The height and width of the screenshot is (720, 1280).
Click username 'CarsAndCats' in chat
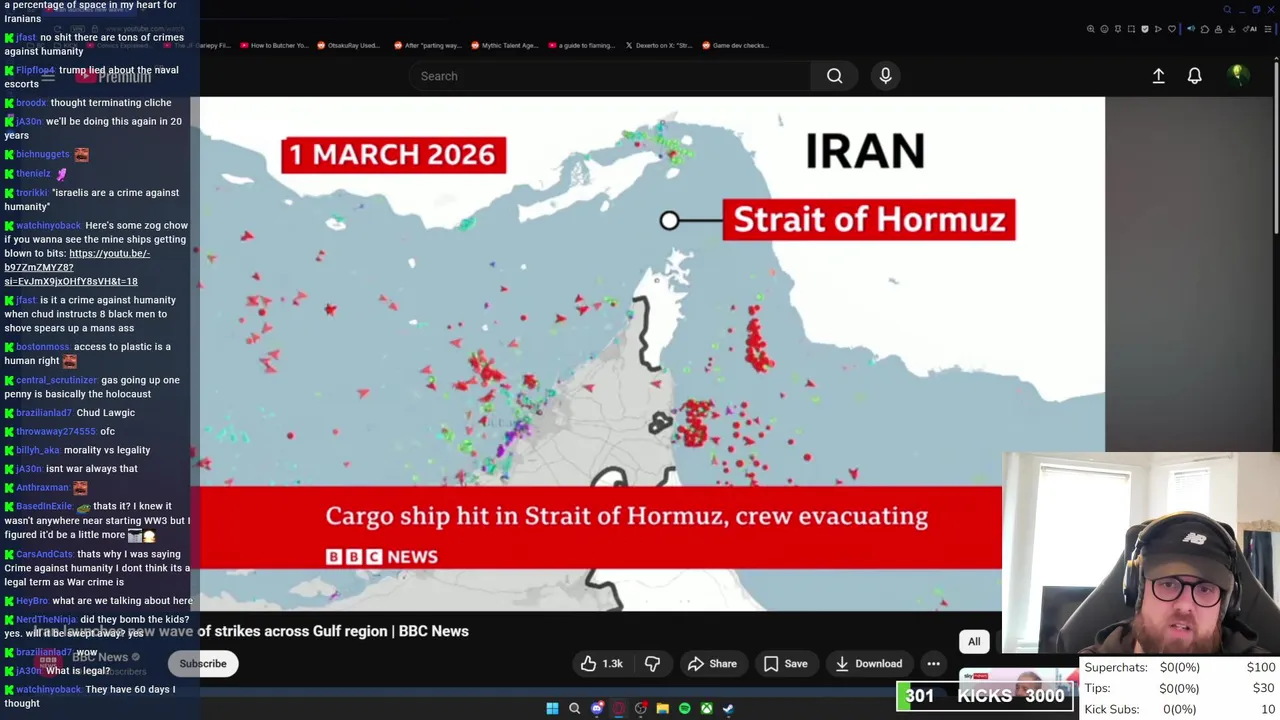45,554
